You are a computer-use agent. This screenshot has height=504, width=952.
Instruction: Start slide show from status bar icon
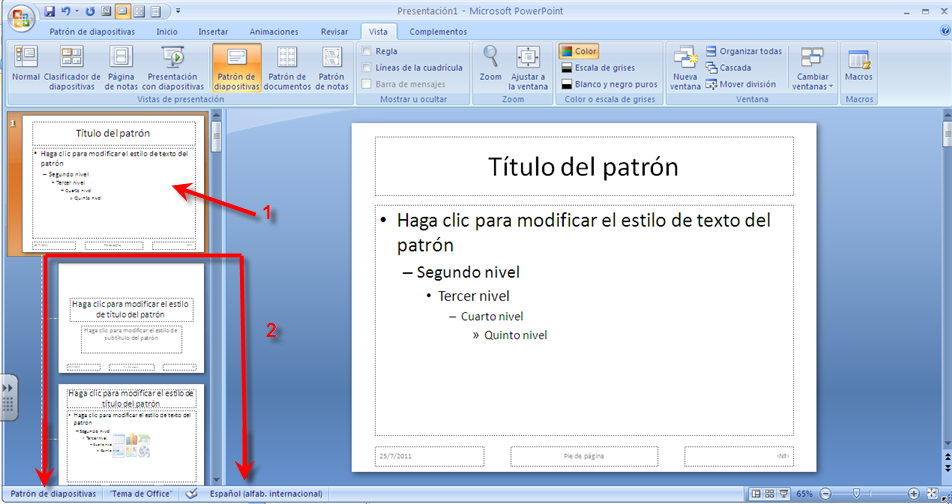[x=784, y=494]
